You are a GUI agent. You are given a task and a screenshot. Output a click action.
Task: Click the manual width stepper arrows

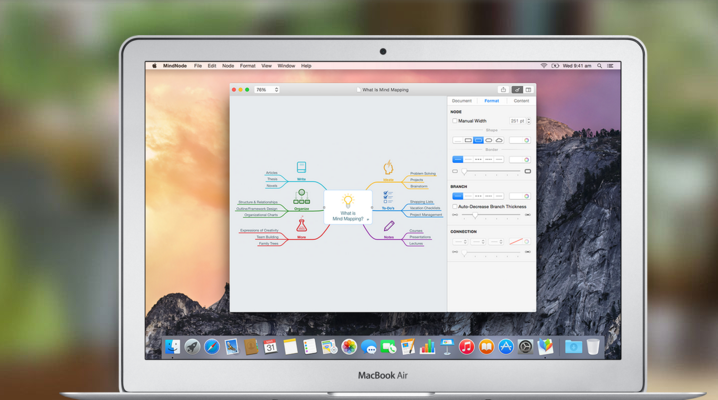528,121
